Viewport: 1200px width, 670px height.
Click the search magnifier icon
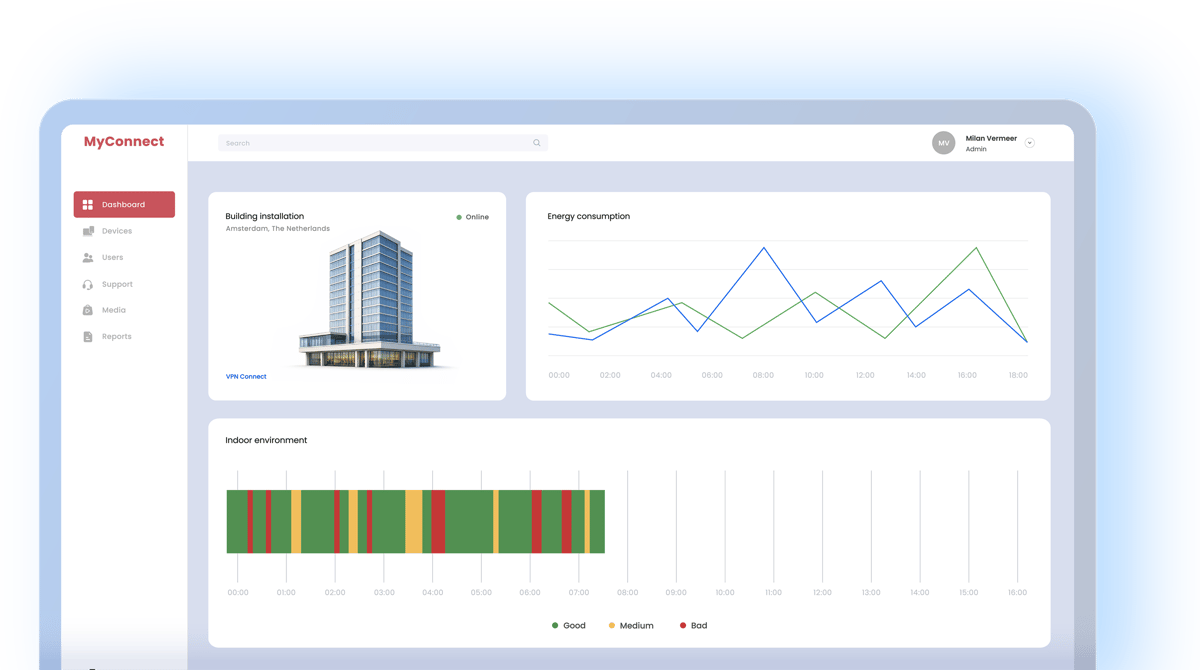point(537,143)
